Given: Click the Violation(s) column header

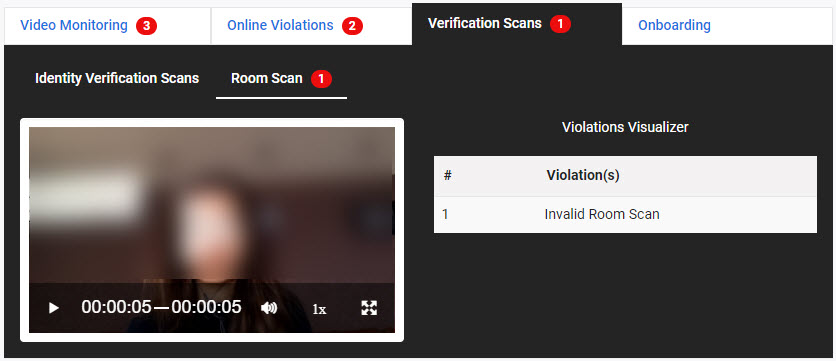Looking at the screenshot, I should [583, 175].
